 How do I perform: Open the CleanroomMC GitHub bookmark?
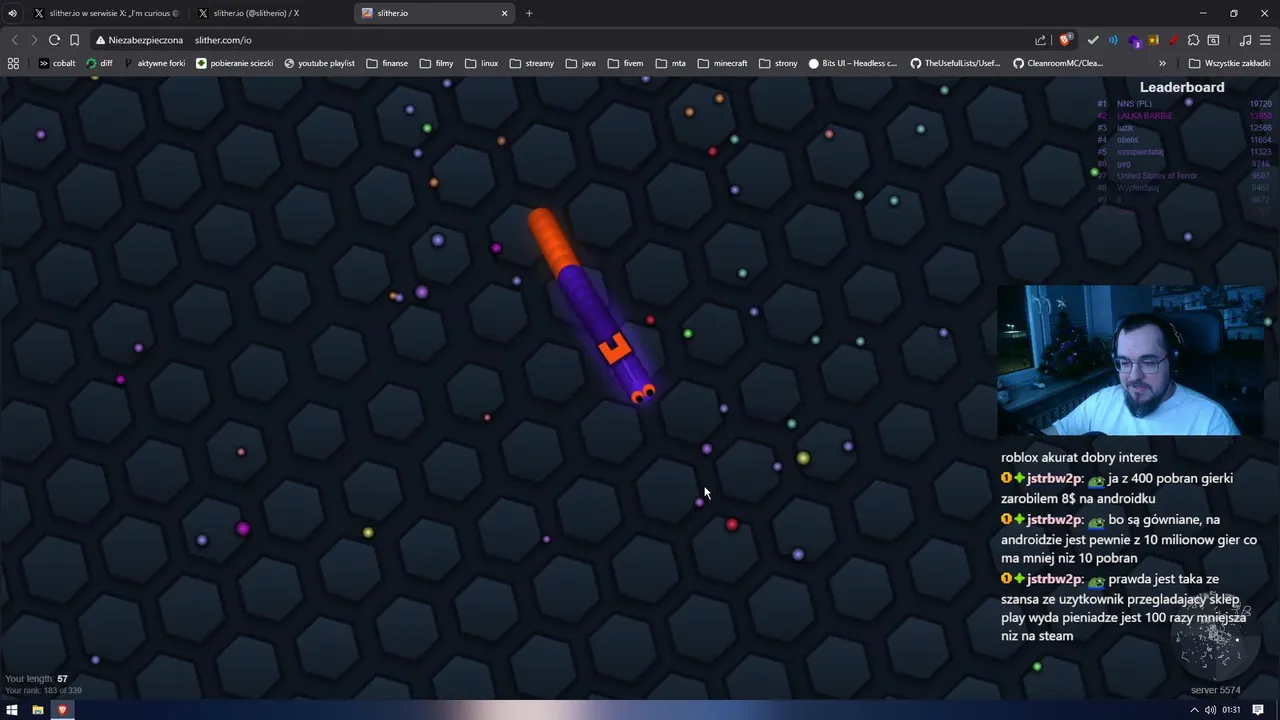1058,63
